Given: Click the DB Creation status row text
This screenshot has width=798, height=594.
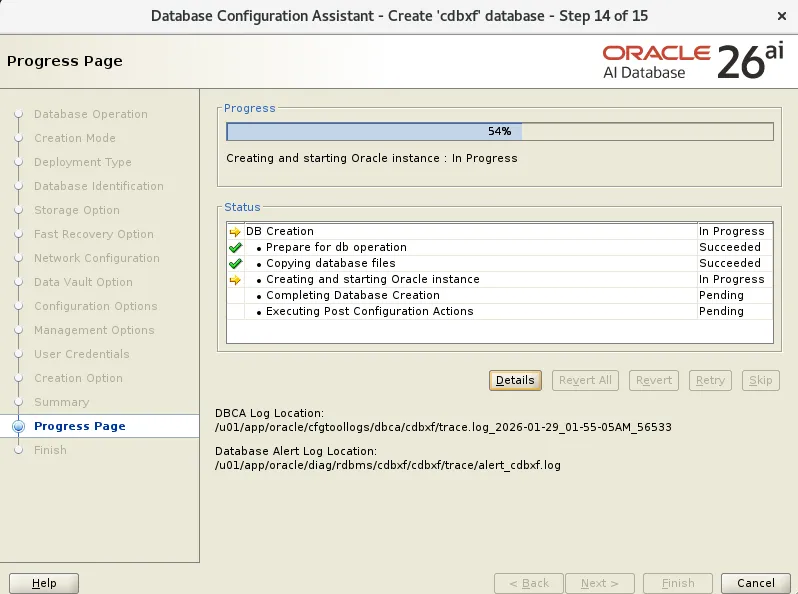Looking at the screenshot, I should [x=280, y=231].
